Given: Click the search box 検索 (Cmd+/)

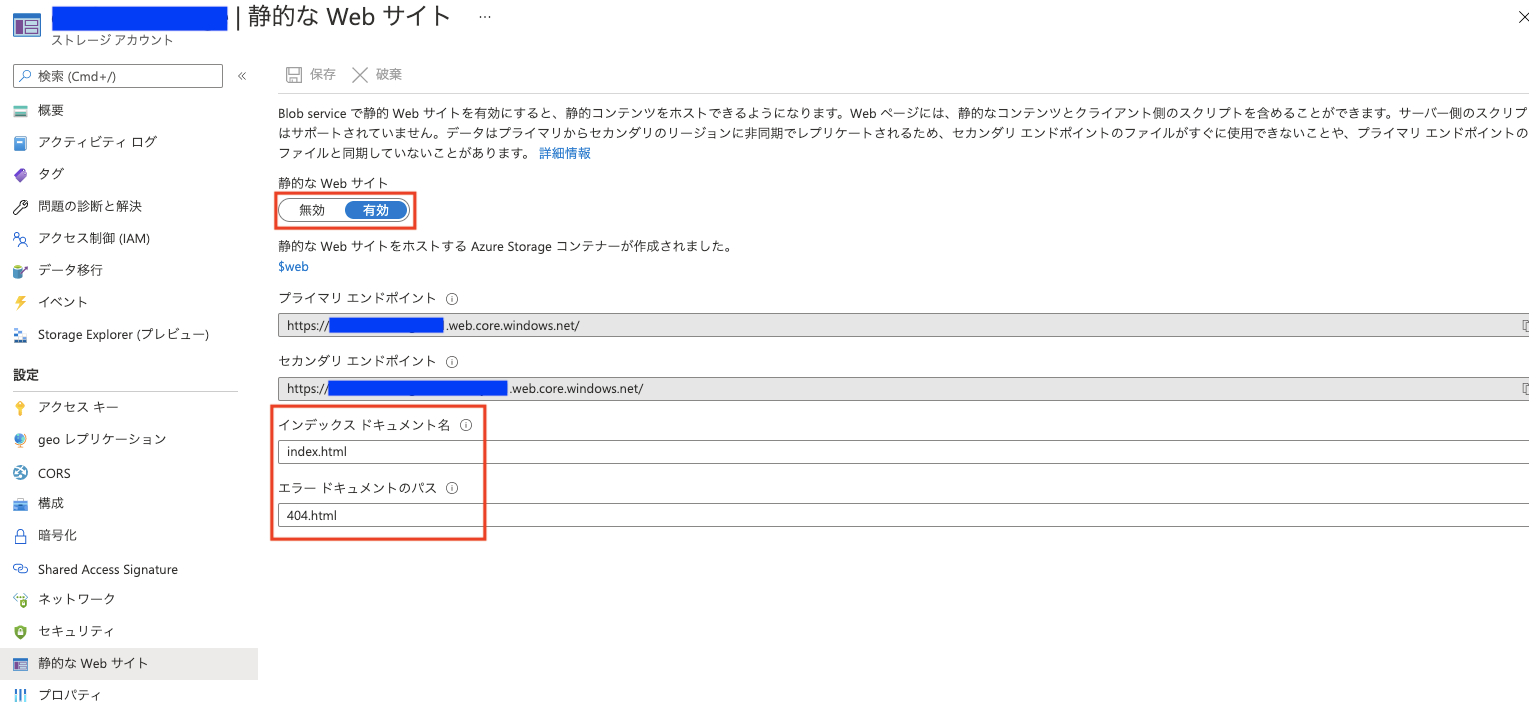Looking at the screenshot, I should click(x=118, y=76).
